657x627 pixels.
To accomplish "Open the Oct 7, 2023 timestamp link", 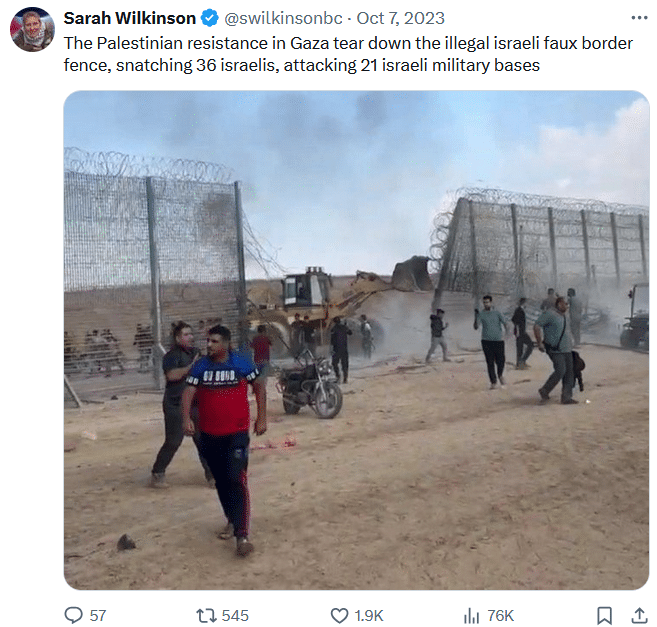I will pos(400,18).
